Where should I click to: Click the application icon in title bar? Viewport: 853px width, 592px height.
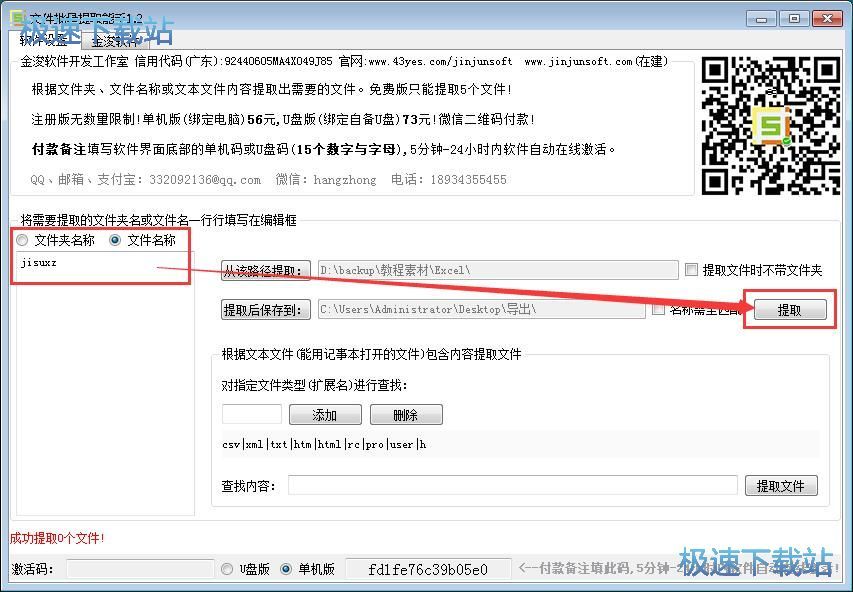tap(17, 18)
